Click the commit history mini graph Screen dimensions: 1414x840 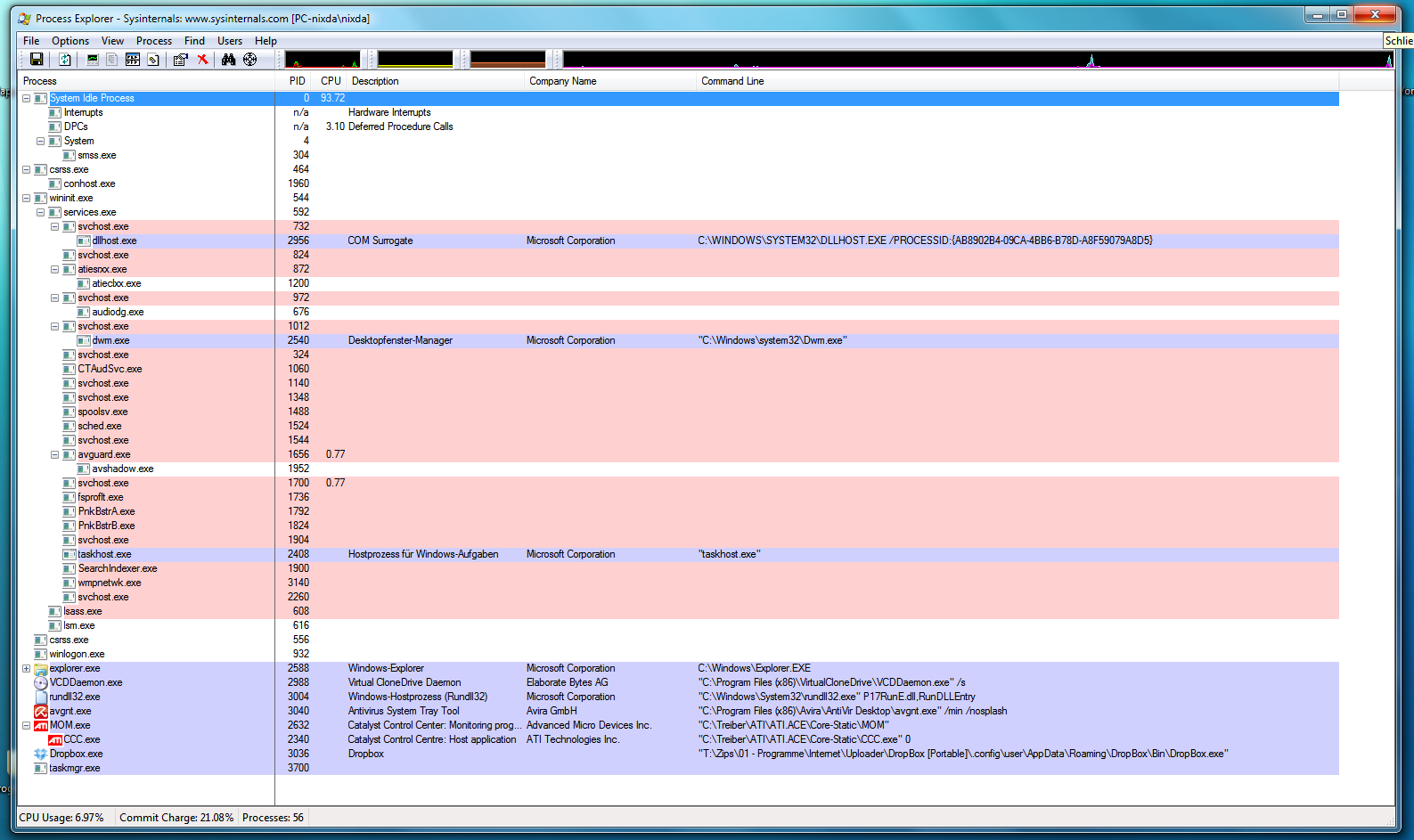click(x=415, y=60)
